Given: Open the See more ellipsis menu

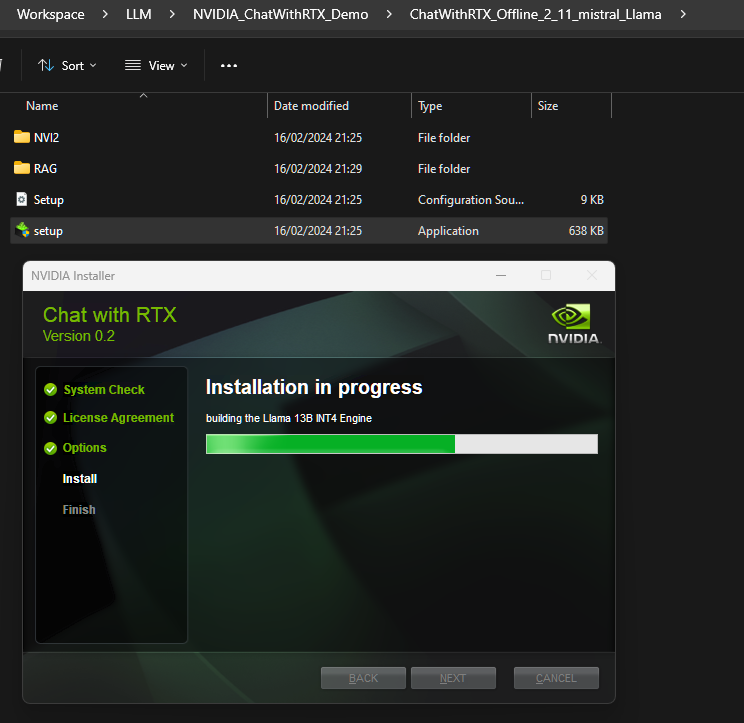Looking at the screenshot, I should tap(229, 65).
